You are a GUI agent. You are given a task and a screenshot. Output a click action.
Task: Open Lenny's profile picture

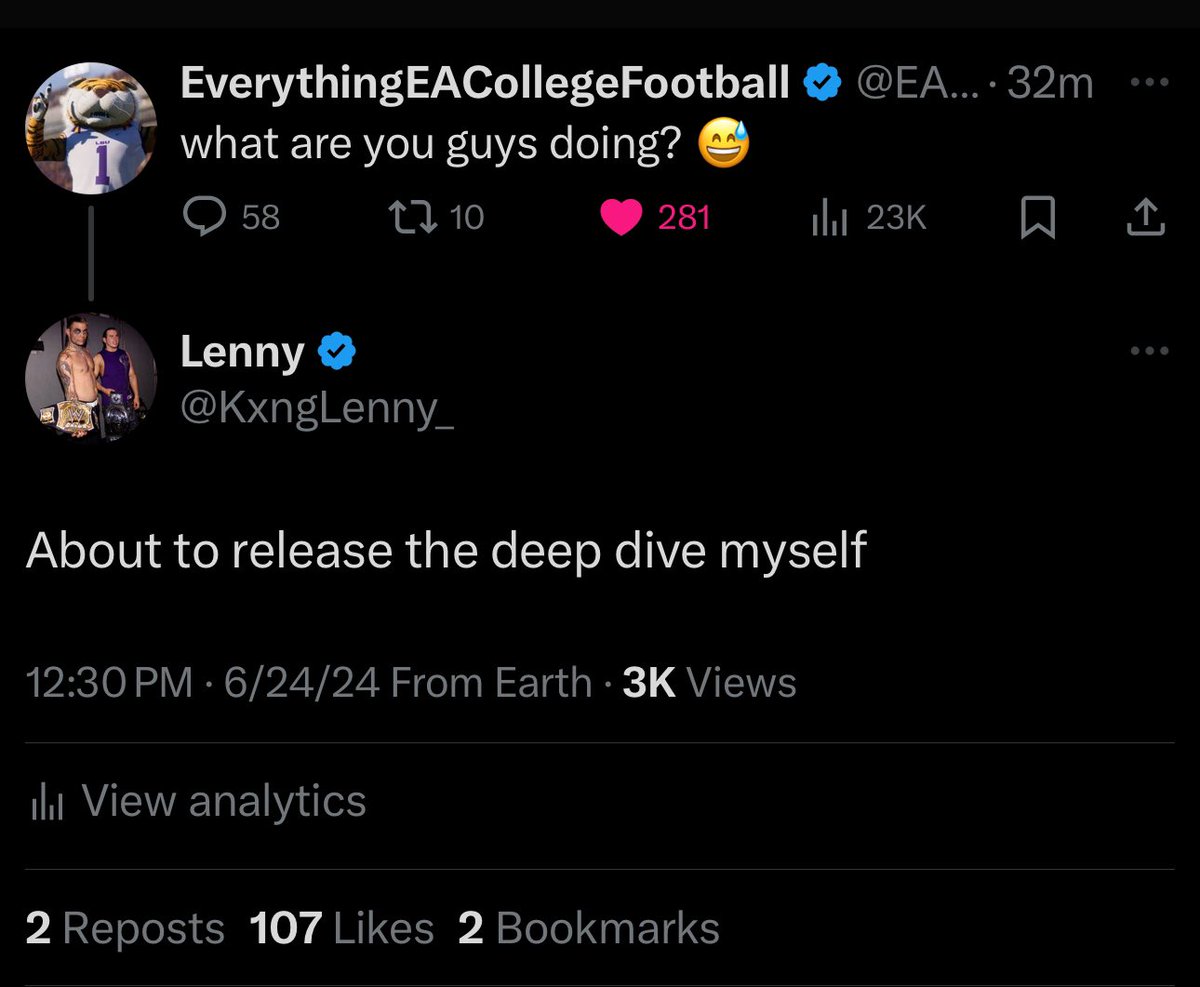pos(91,379)
